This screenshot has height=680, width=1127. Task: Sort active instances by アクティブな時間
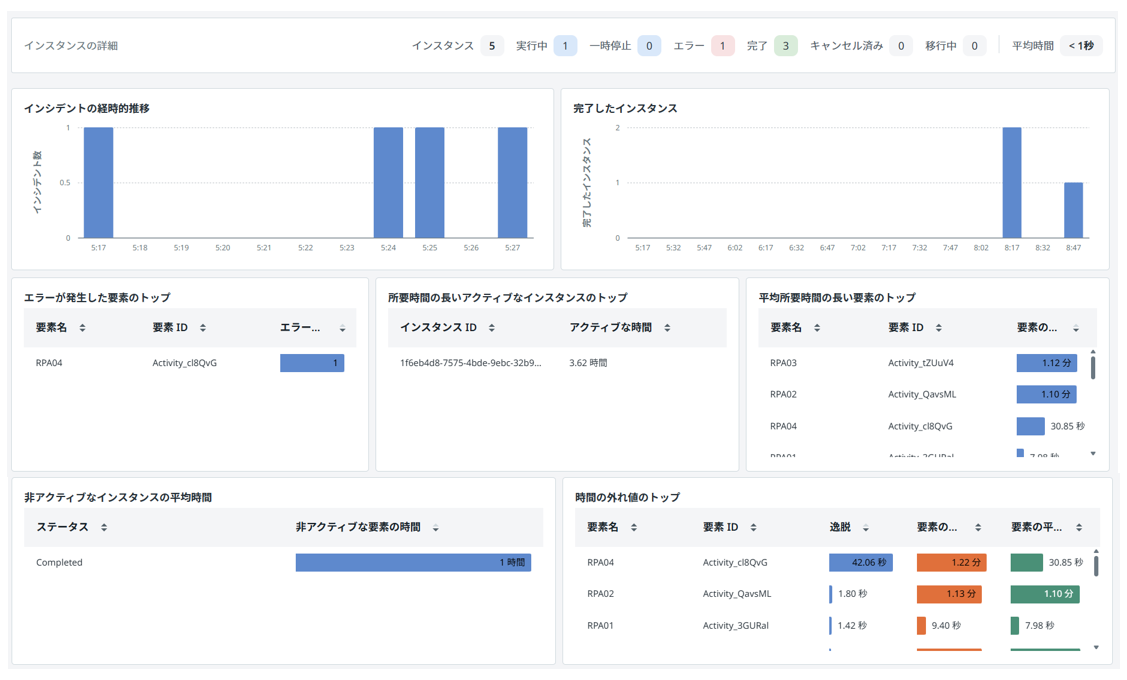pyautogui.click(x=667, y=328)
